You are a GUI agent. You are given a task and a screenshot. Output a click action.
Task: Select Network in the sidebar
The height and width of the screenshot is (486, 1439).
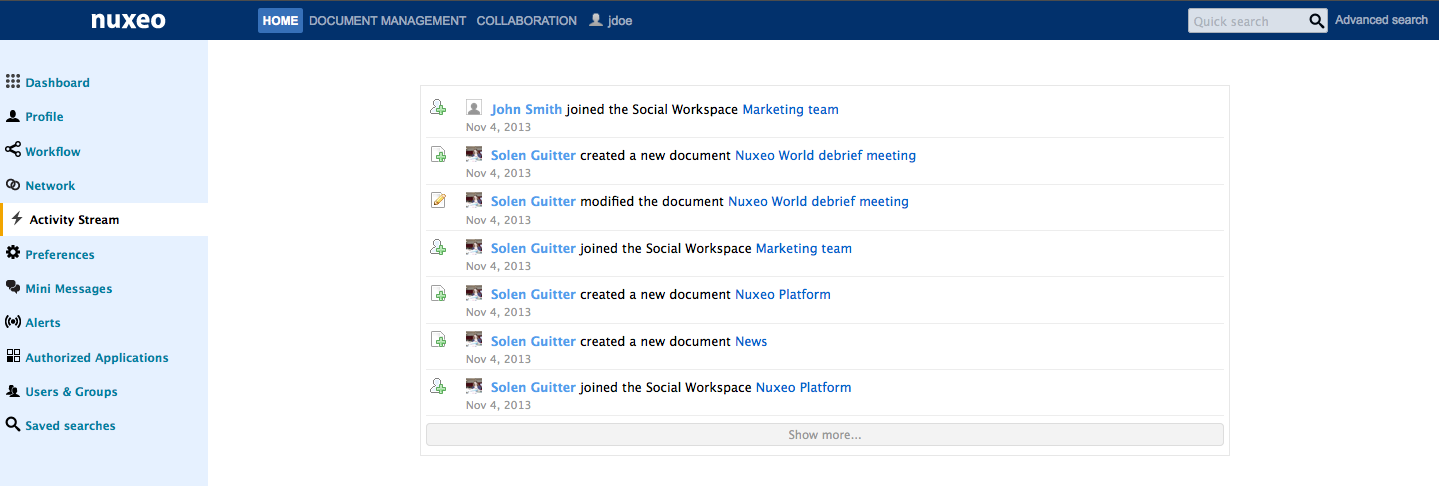pos(51,186)
